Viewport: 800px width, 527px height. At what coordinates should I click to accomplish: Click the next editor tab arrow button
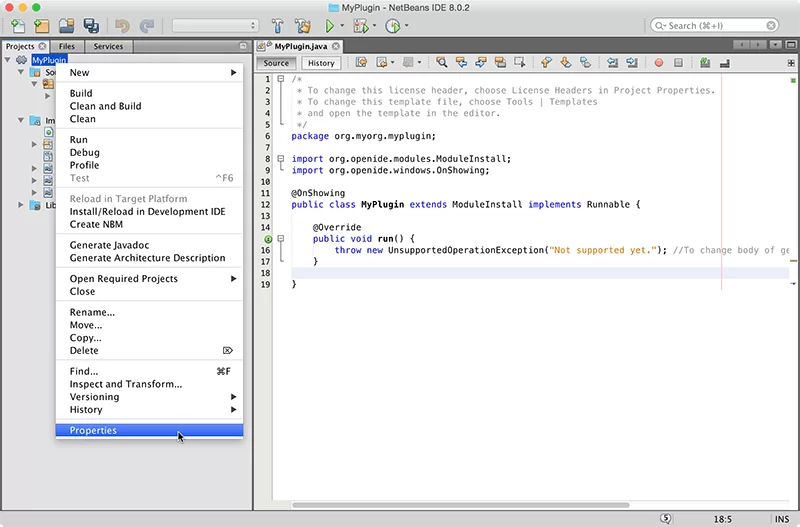point(758,45)
